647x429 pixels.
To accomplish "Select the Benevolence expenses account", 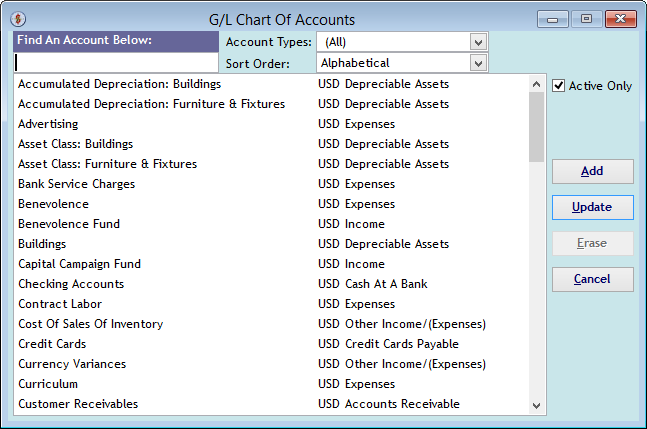I will pos(271,204).
